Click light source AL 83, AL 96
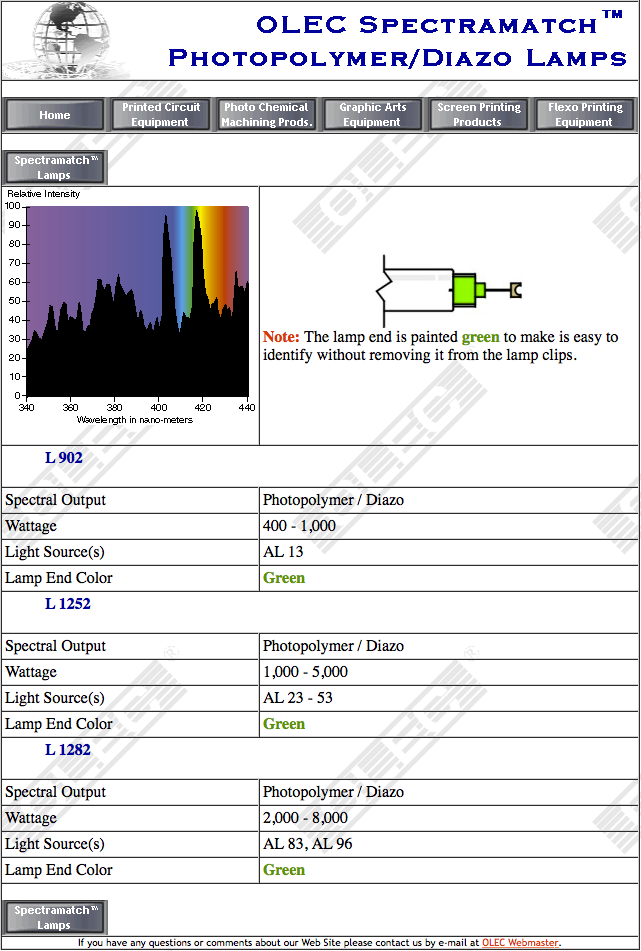This screenshot has width=641, height=951. click(x=307, y=844)
